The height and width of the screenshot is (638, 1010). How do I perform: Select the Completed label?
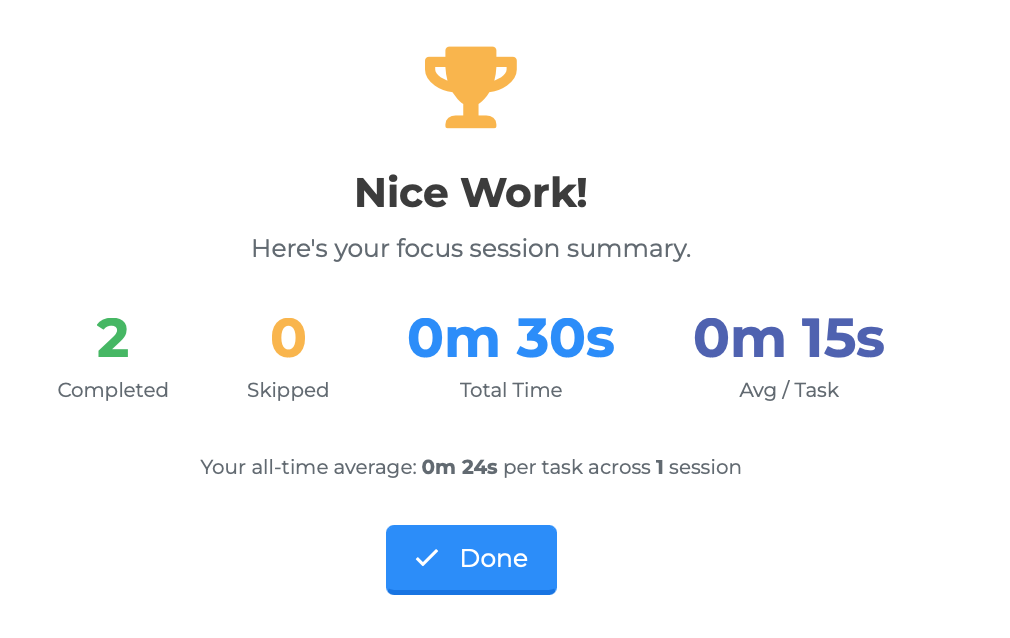113,390
